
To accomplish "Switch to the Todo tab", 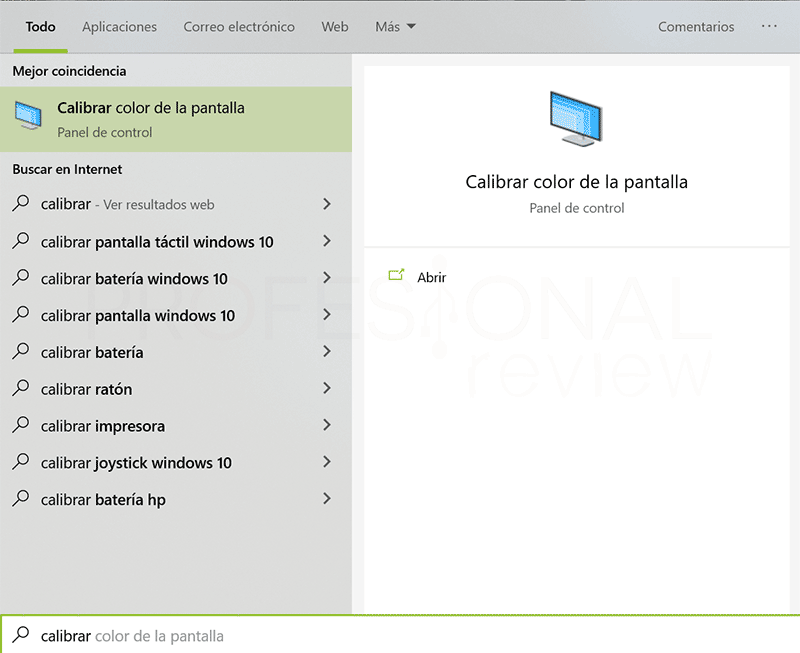I will coord(41,27).
